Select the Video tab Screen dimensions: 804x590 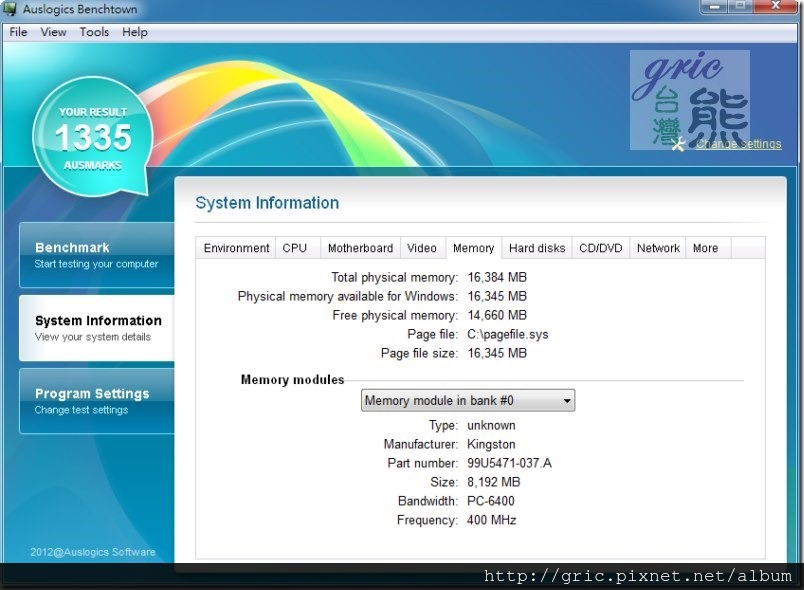[x=422, y=248]
